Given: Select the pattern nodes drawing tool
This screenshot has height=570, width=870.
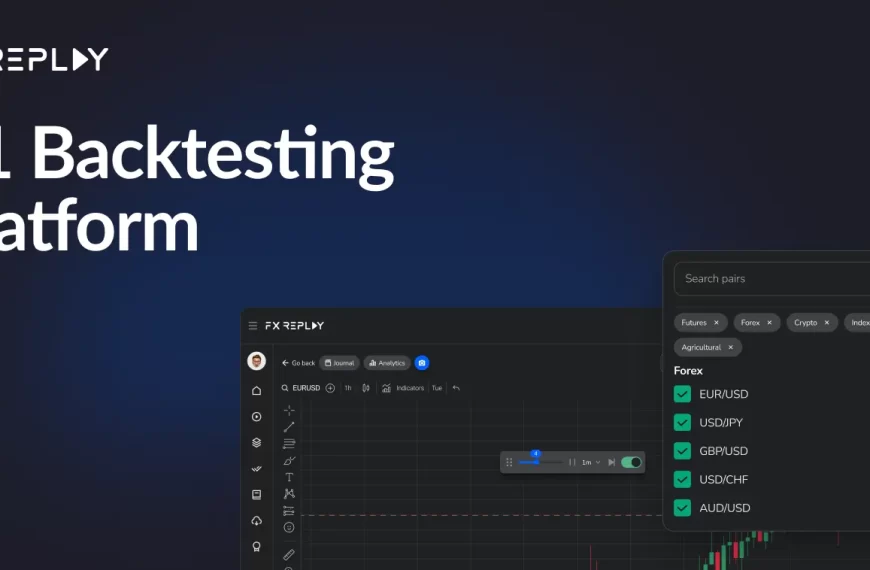Looking at the screenshot, I should coord(289,494).
